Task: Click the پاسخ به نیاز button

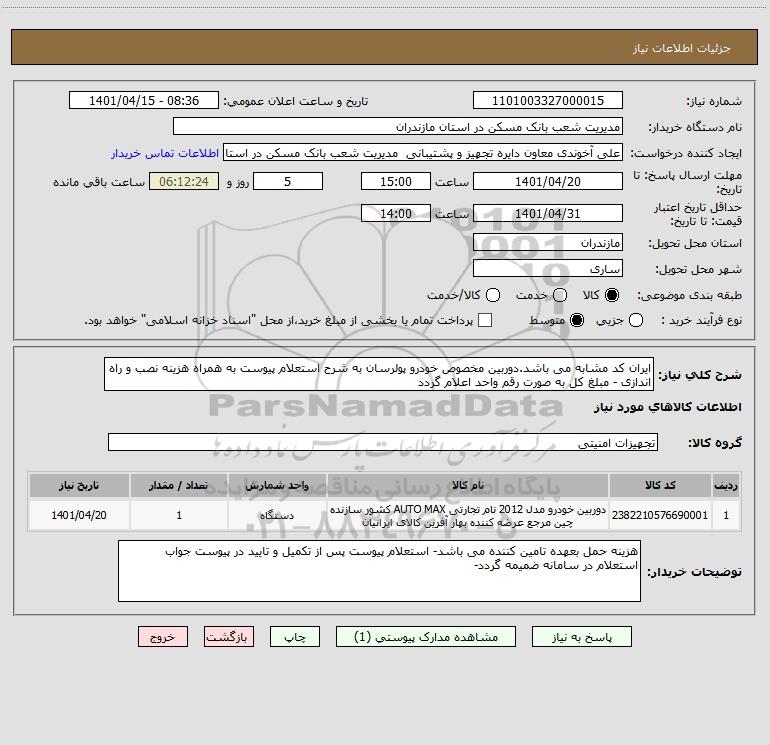Action: coord(581,637)
